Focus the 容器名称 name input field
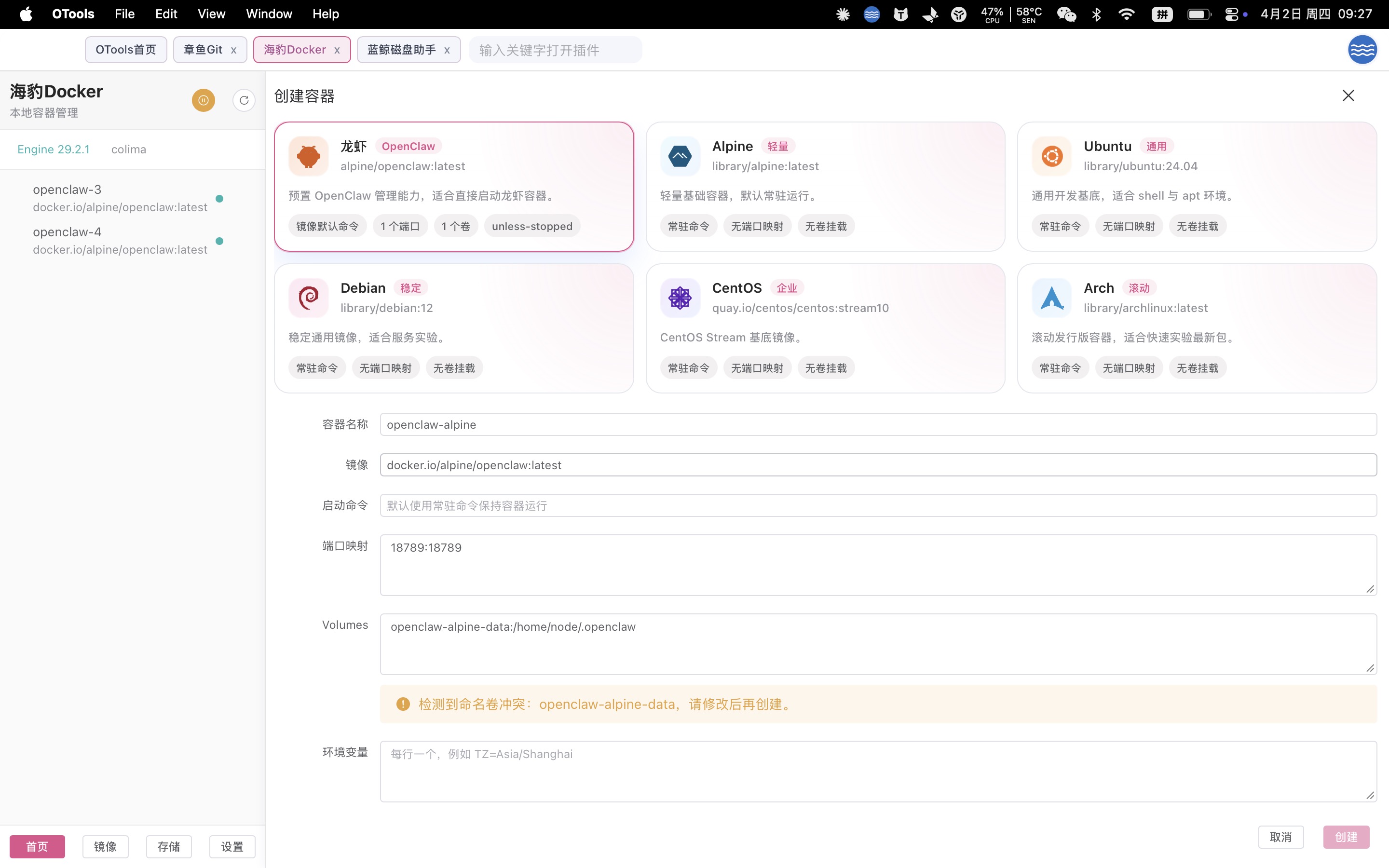Screen dimensions: 1389x868 point(878,425)
